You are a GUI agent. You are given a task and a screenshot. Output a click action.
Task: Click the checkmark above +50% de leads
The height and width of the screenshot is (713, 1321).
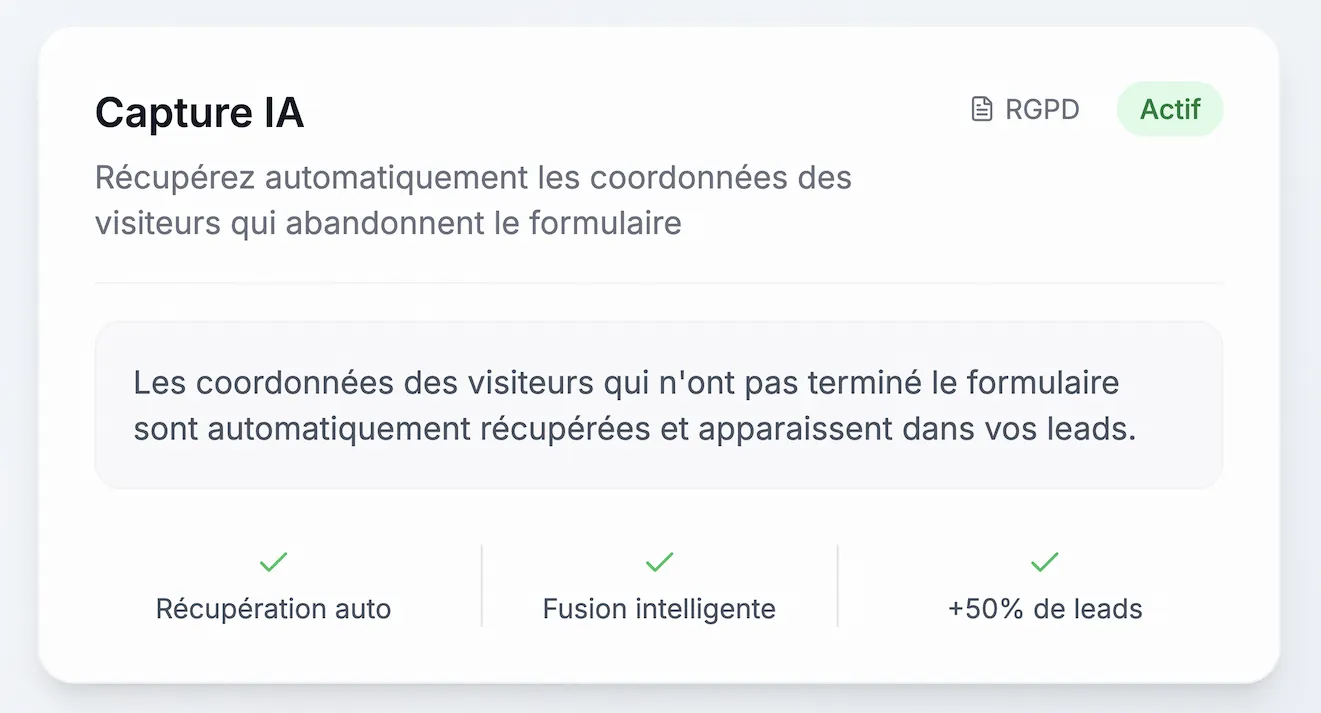pos(1044,562)
